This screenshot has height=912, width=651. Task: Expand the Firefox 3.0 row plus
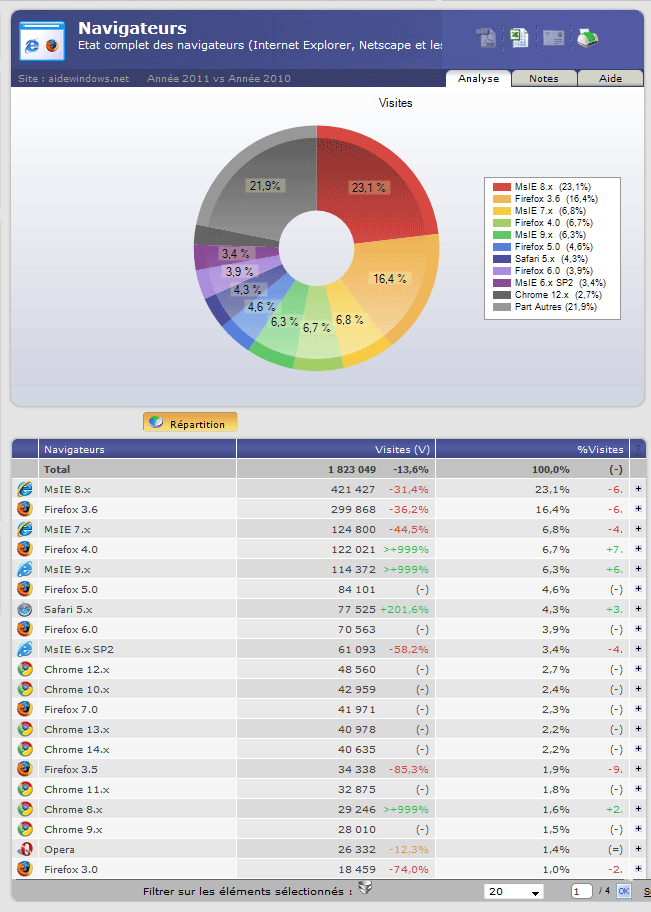[638, 868]
